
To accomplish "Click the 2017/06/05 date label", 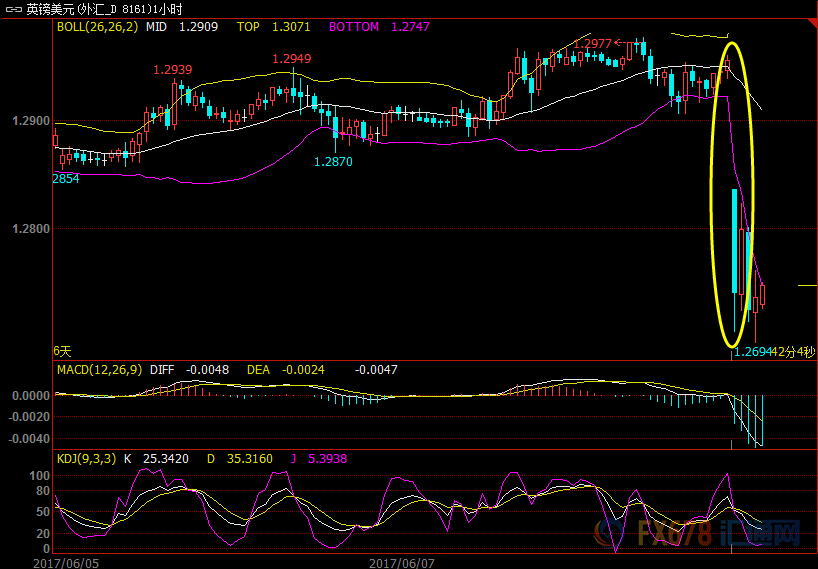I will [66, 563].
